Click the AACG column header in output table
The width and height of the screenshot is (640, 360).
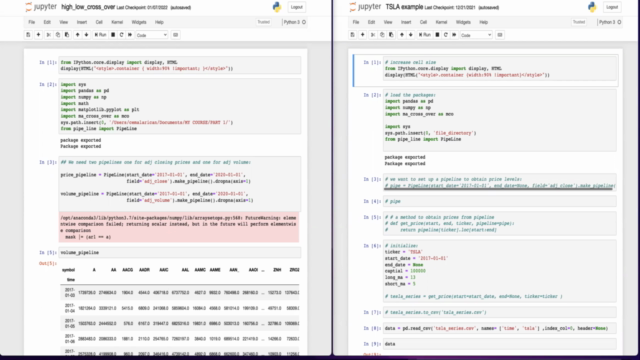[127, 270]
